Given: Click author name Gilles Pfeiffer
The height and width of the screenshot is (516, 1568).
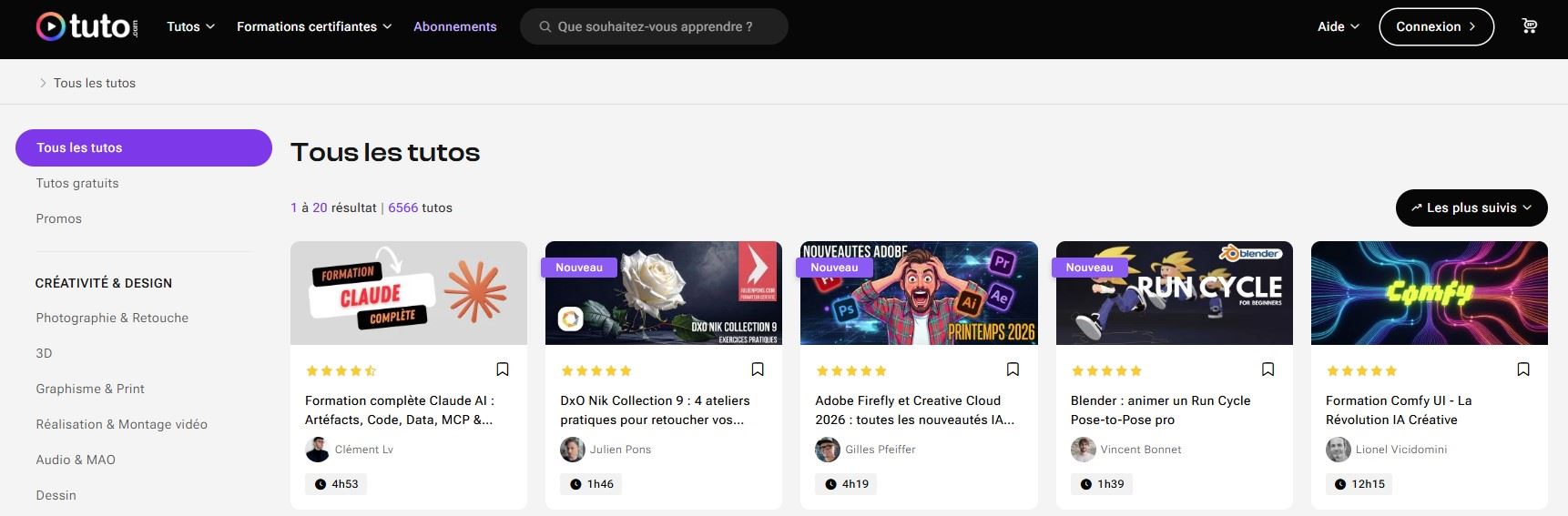Looking at the screenshot, I should (881, 450).
